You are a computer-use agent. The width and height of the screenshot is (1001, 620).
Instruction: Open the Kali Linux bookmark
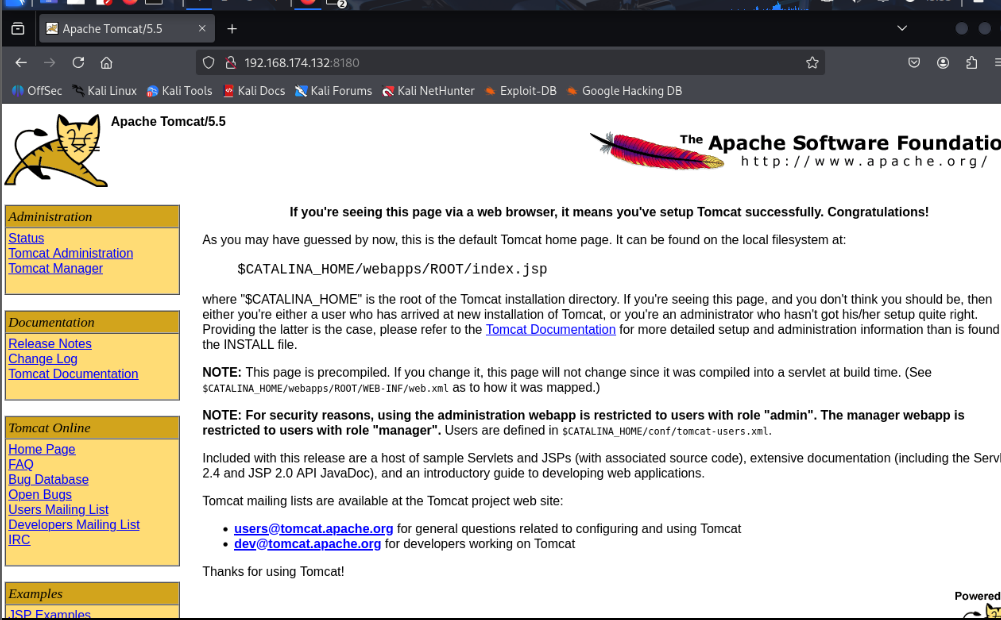pos(105,91)
